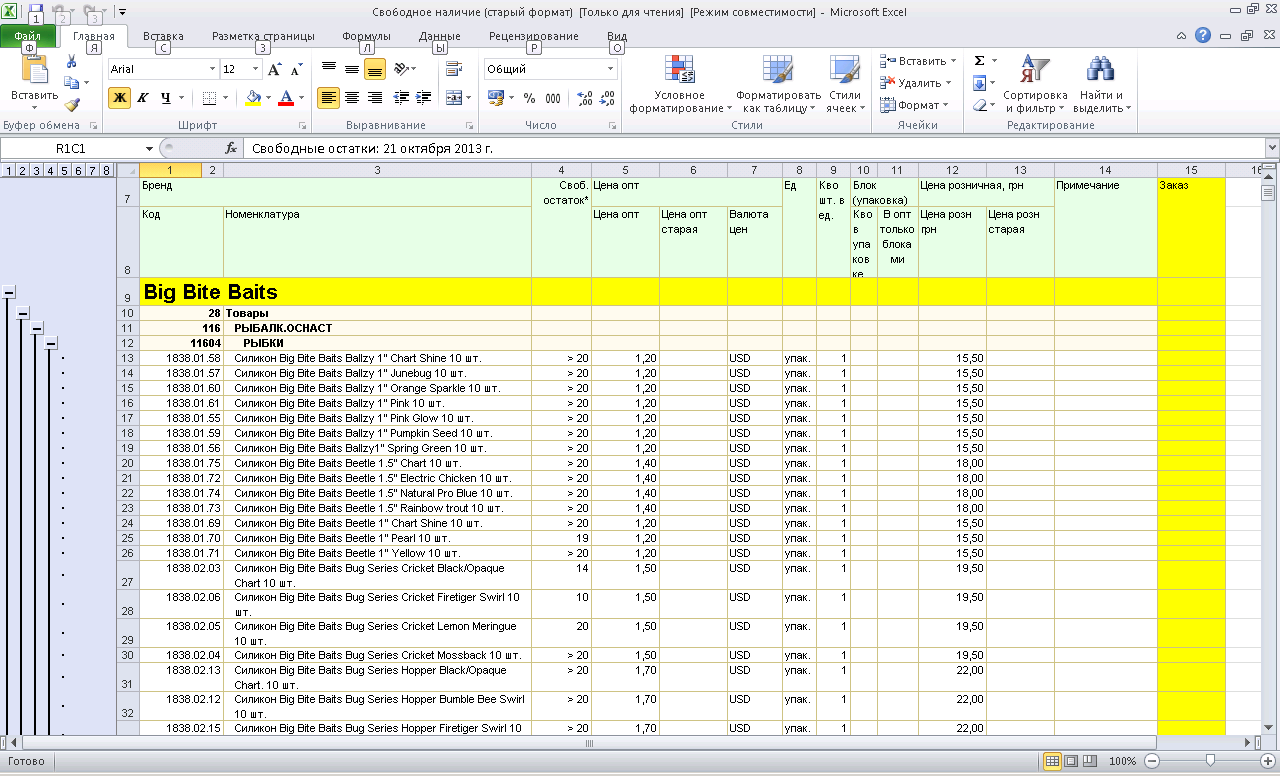Open Форматировать как таблицу gallery

(x=778, y=84)
